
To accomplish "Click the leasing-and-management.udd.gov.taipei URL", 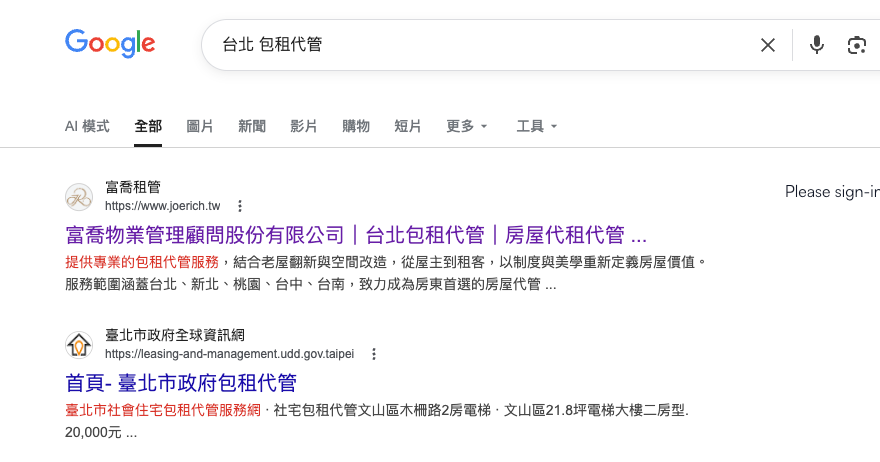I will (230, 354).
